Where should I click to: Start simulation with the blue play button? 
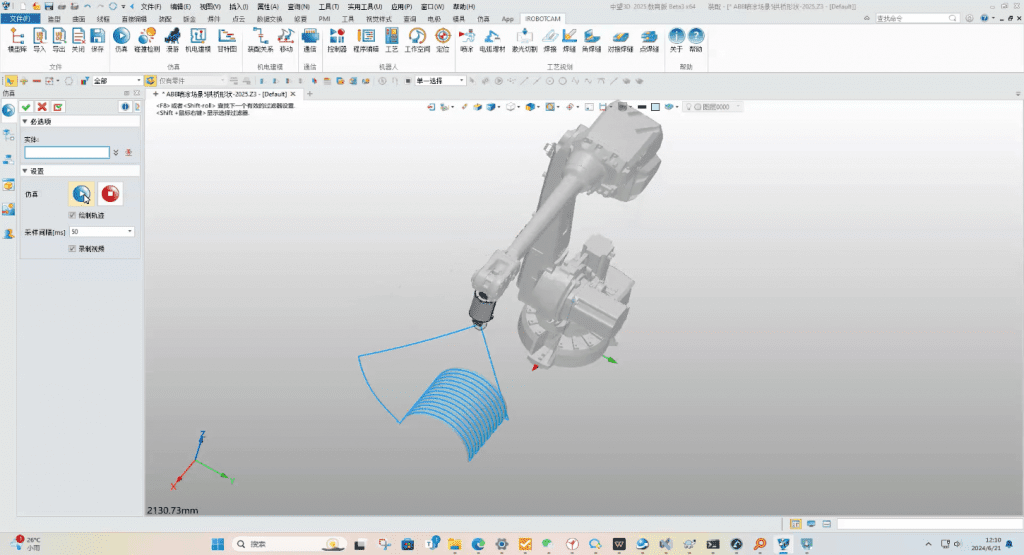pyautogui.click(x=82, y=194)
